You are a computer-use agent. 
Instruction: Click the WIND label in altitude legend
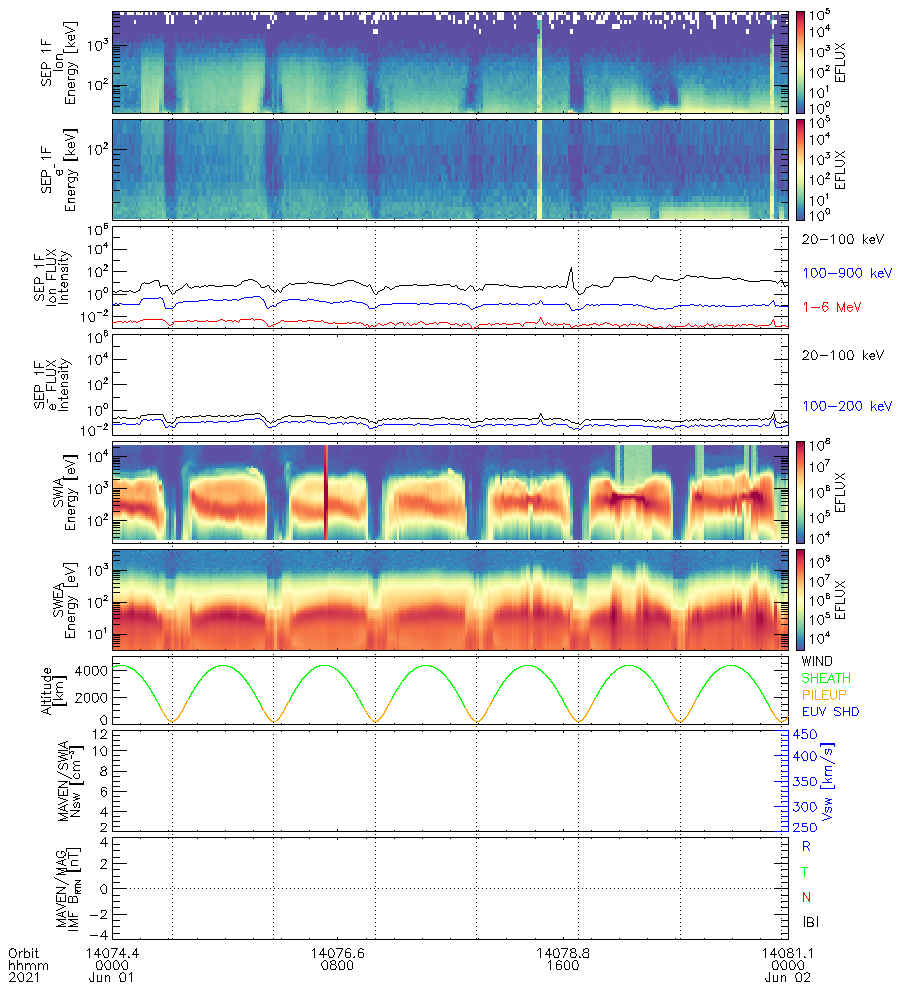click(x=817, y=662)
